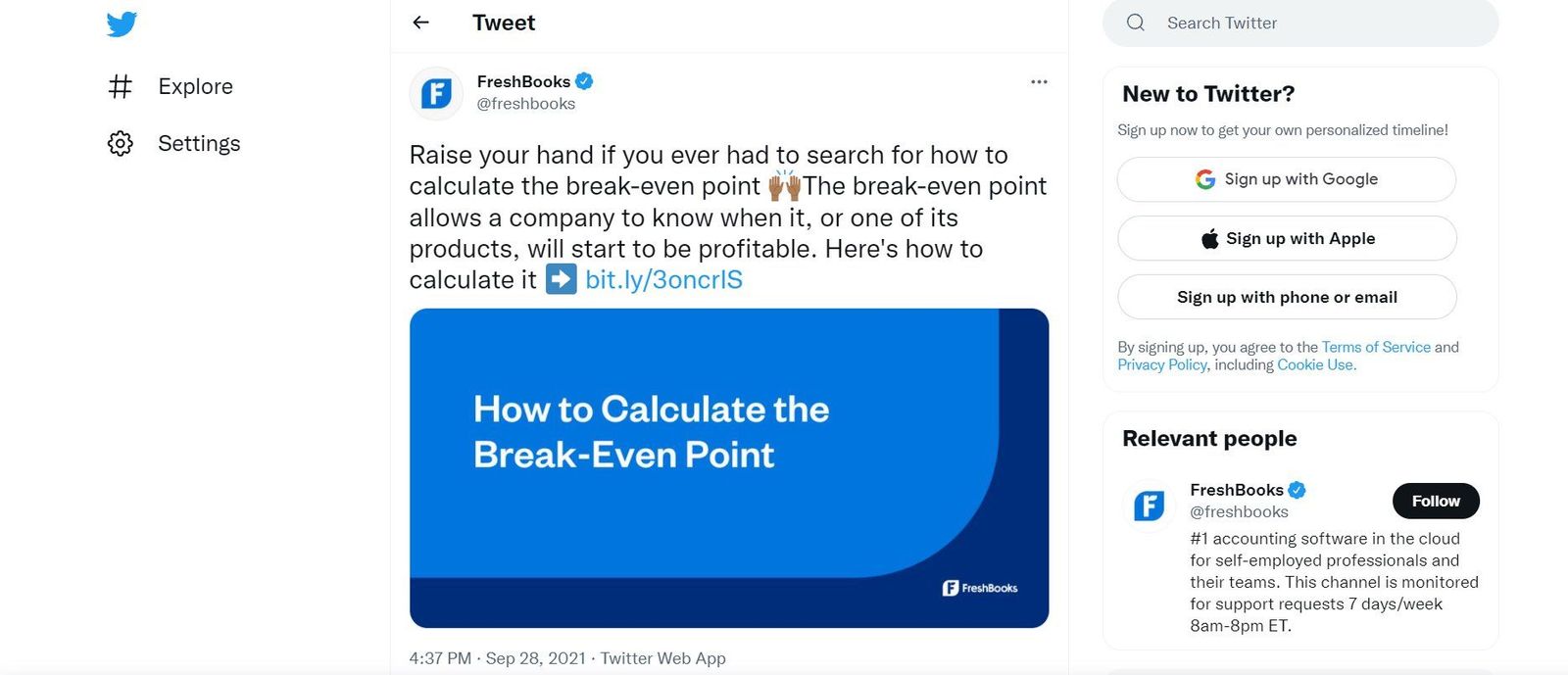This screenshot has height=675, width=1568.
Task: Click the Google logo in the sign-up button
Action: point(1204,179)
